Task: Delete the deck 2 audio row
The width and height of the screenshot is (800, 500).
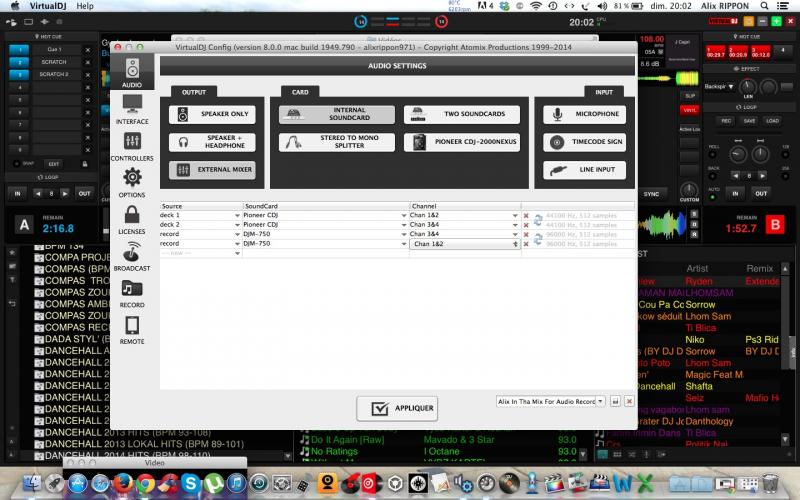Action: [526, 225]
